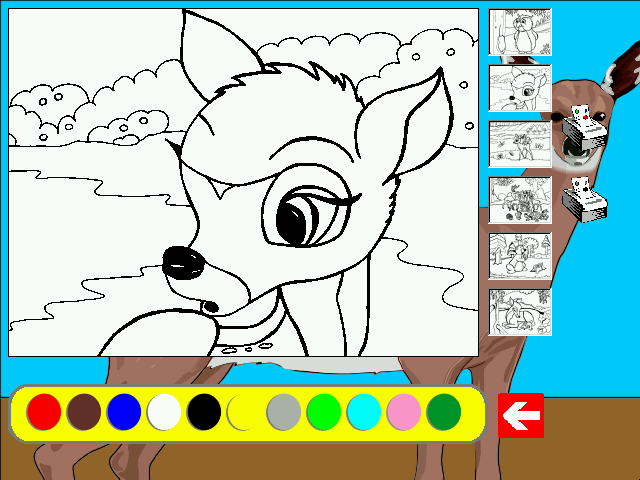Choose the yellow paint color
Image resolution: width=640 pixels, height=480 pixels.
click(x=244, y=412)
